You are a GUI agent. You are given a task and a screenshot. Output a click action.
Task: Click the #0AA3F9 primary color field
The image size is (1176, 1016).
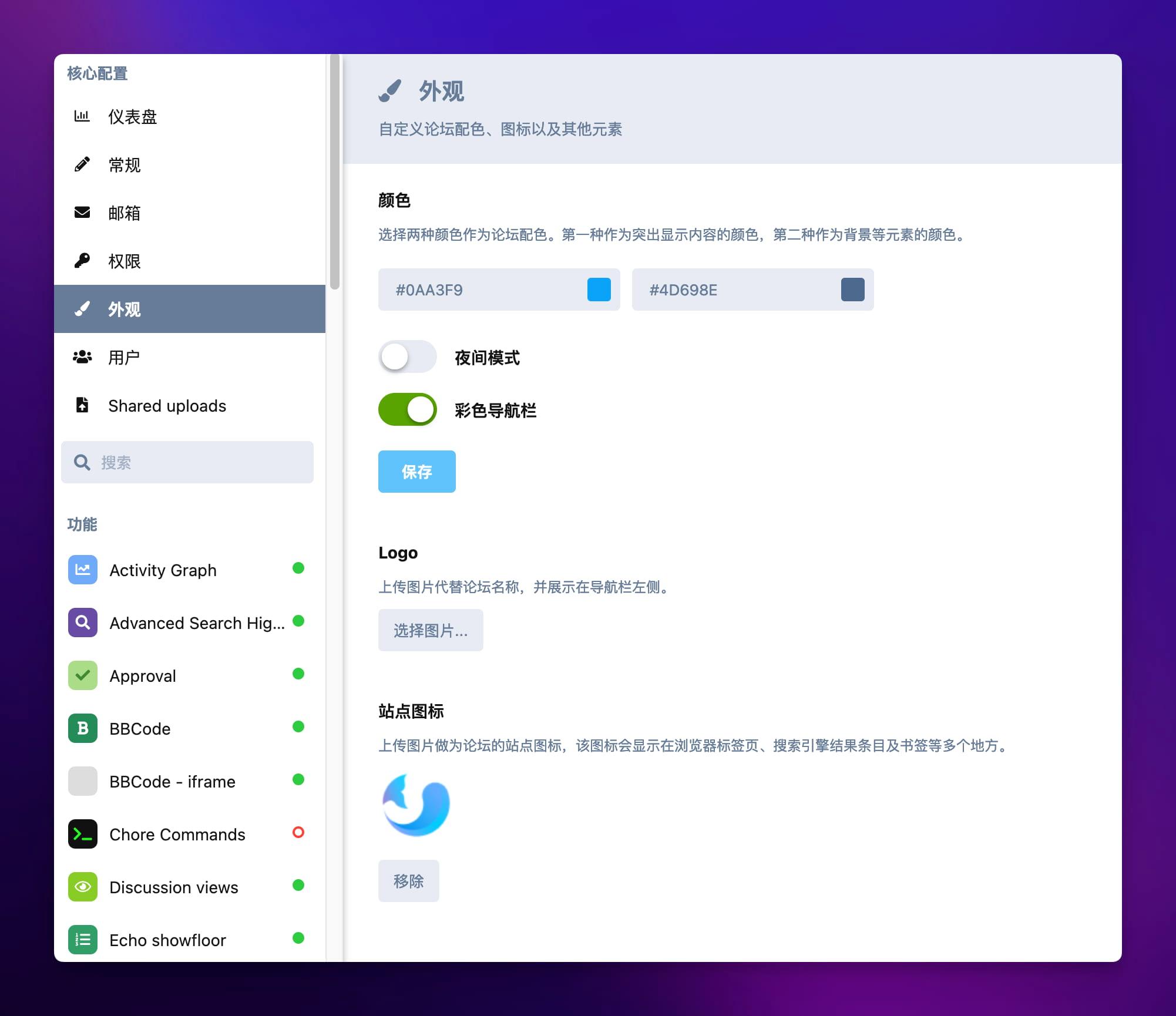pos(499,290)
